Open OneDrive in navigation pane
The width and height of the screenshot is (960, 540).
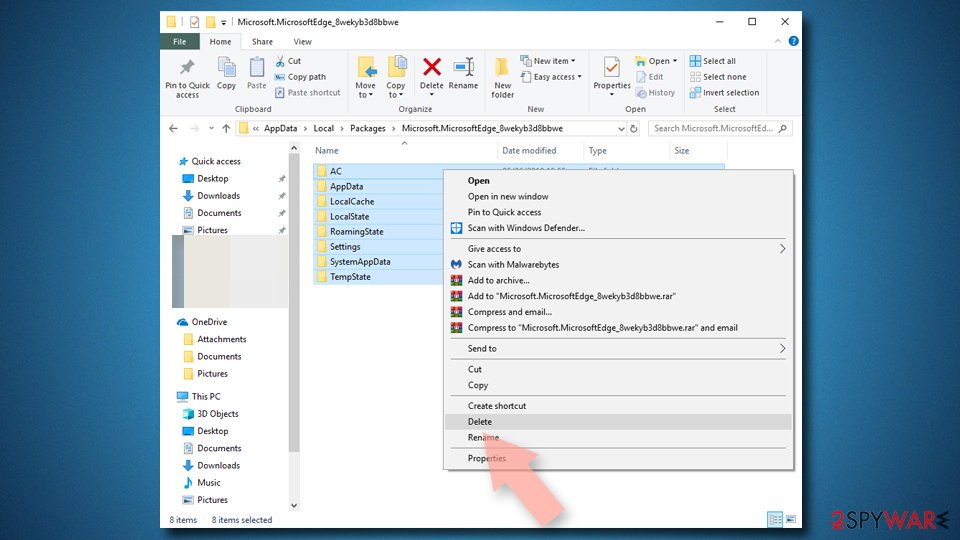(x=209, y=322)
